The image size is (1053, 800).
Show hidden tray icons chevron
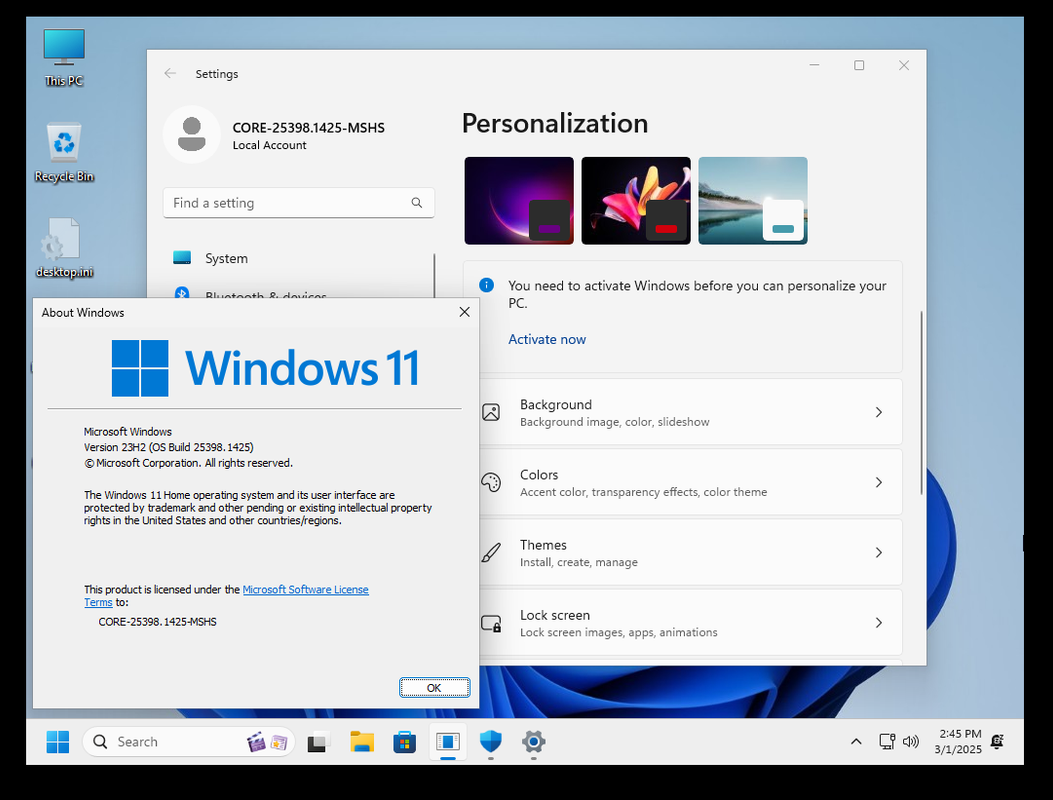point(856,742)
